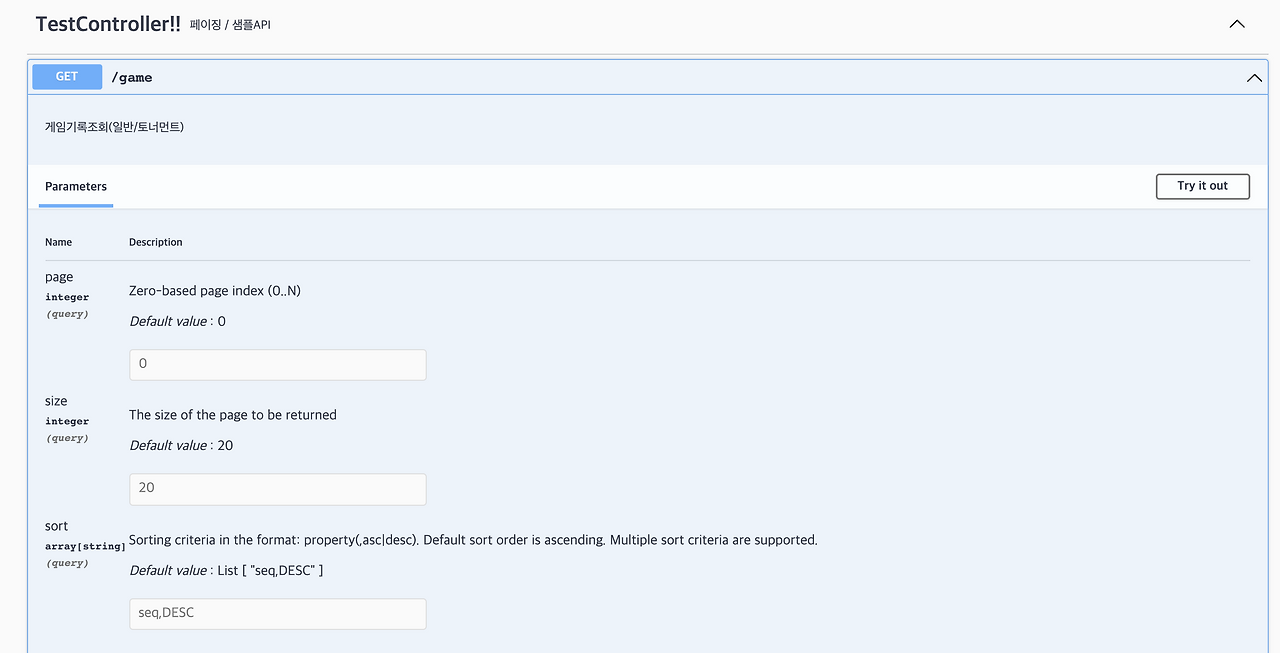The image size is (1280, 653).
Task: Click the TestController!! heading
Action: click(x=109, y=23)
